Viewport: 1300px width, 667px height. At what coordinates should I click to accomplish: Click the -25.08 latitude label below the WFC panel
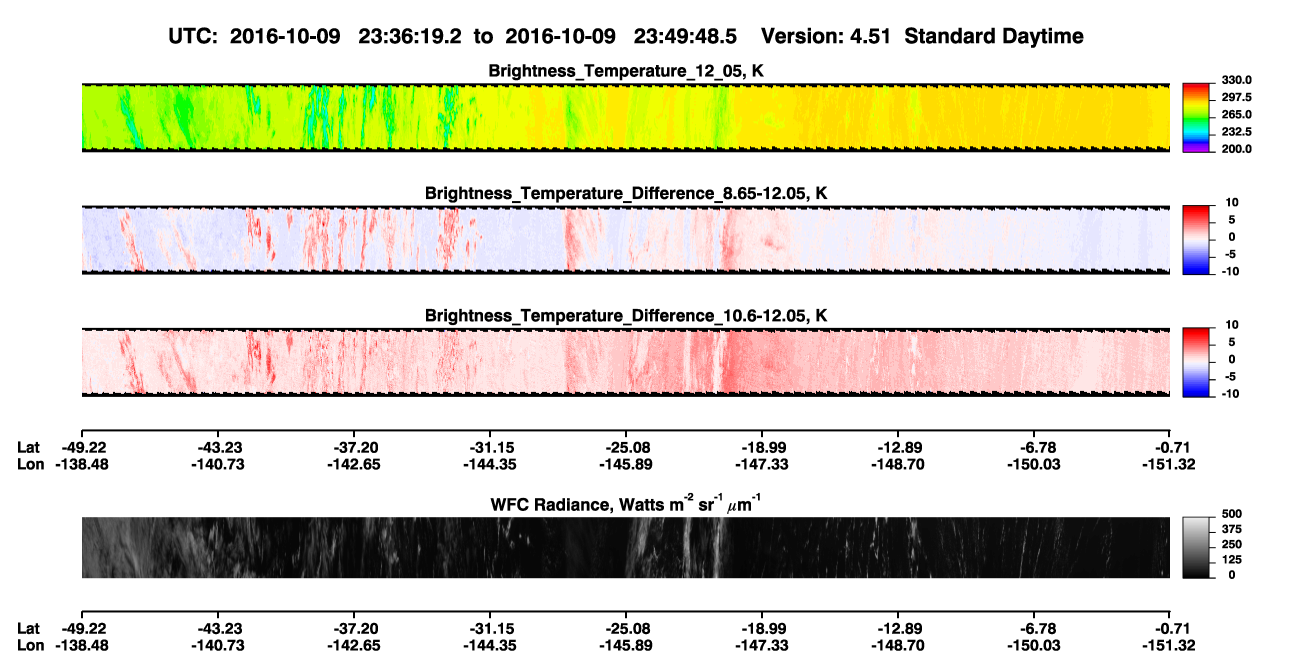coord(626,628)
